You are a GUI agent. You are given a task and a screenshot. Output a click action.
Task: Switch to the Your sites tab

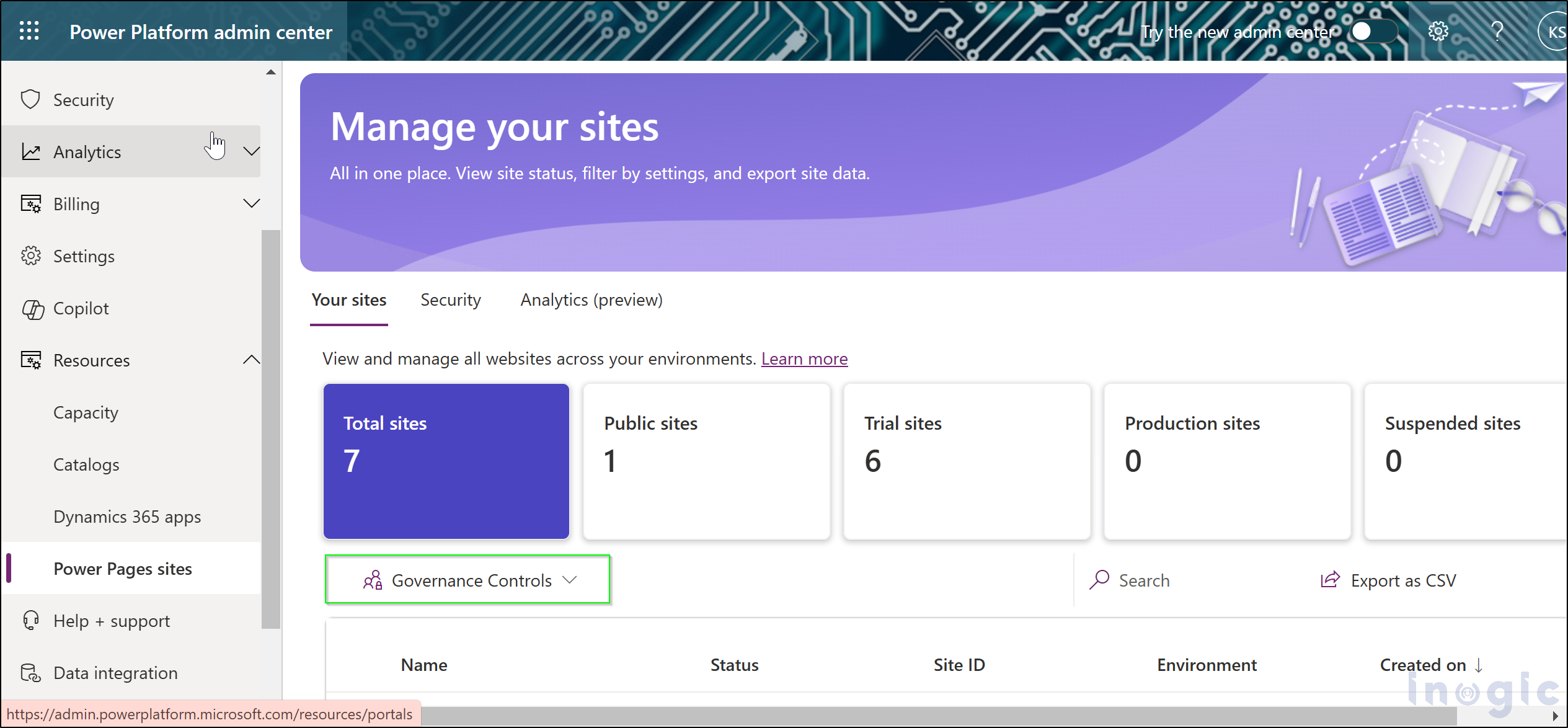pos(349,300)
